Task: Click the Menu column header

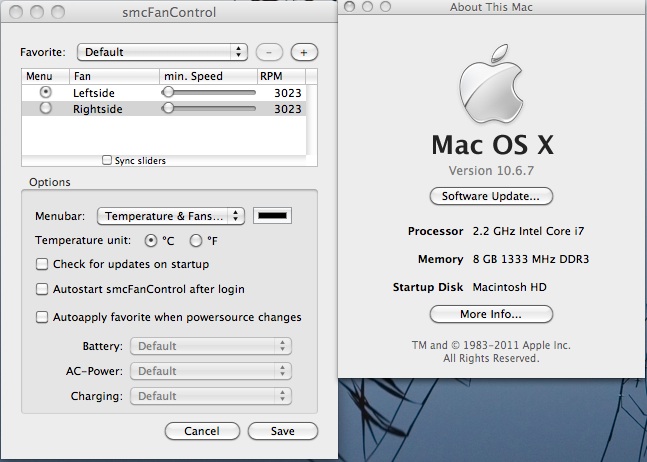Action: point(45,76)
